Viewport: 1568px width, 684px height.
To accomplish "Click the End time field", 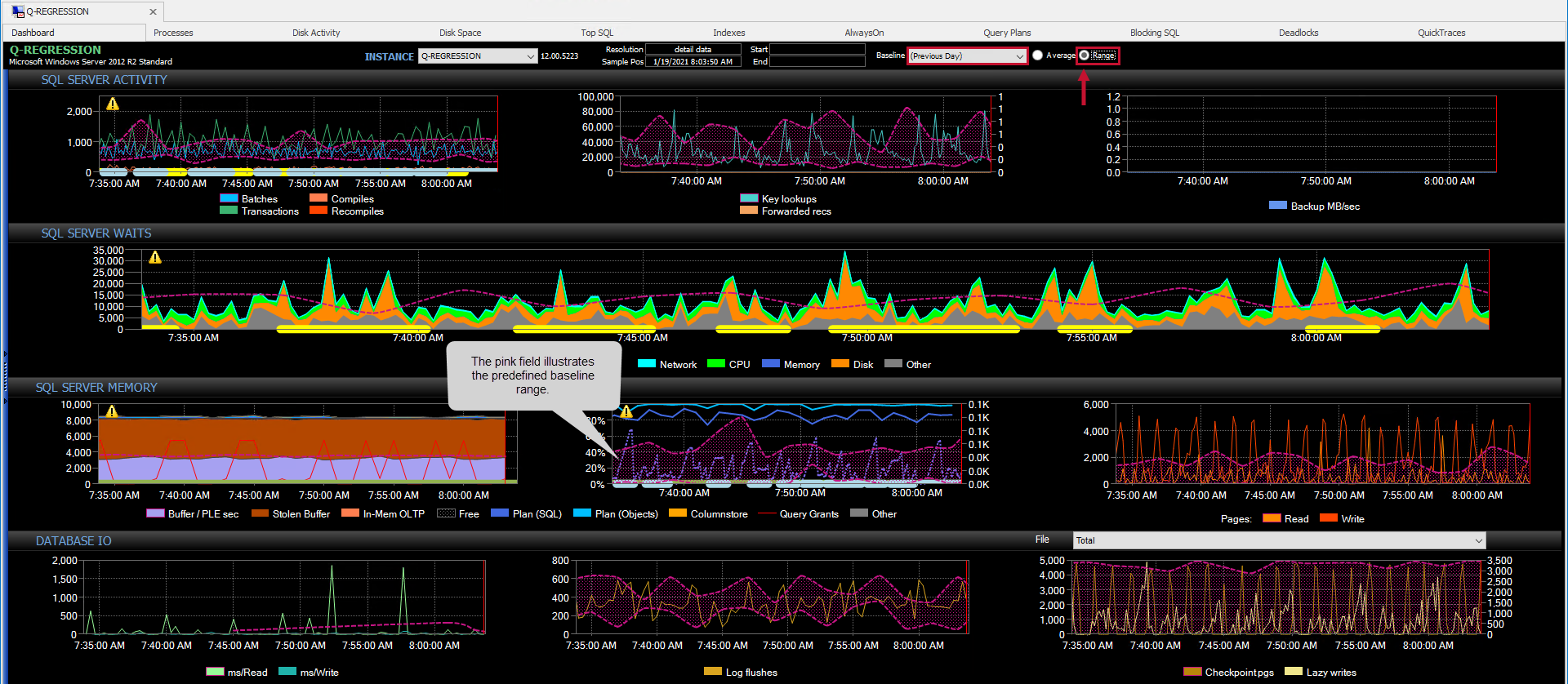I will click(817, 61).
